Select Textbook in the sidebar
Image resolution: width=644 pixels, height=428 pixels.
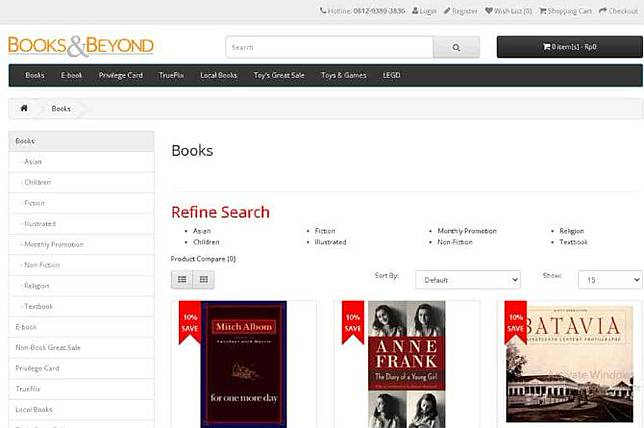pos(81,306)
